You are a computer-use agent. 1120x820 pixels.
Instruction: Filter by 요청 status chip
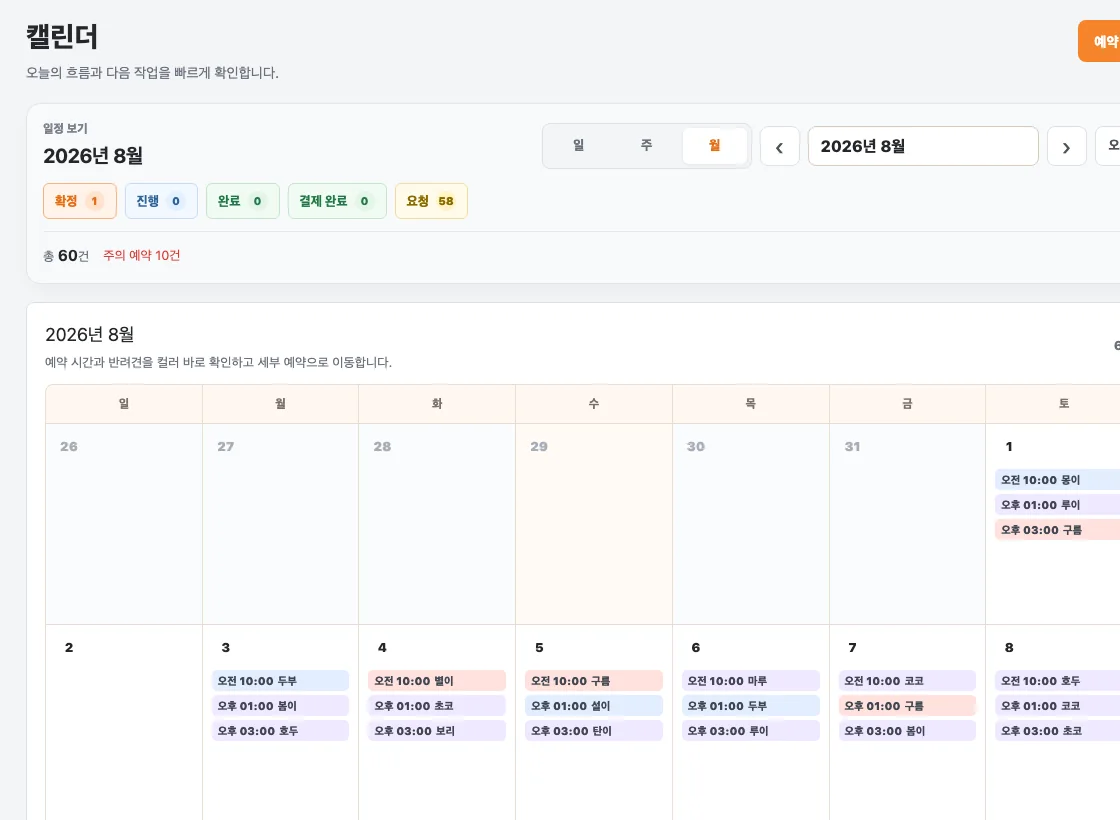[431, 201]
